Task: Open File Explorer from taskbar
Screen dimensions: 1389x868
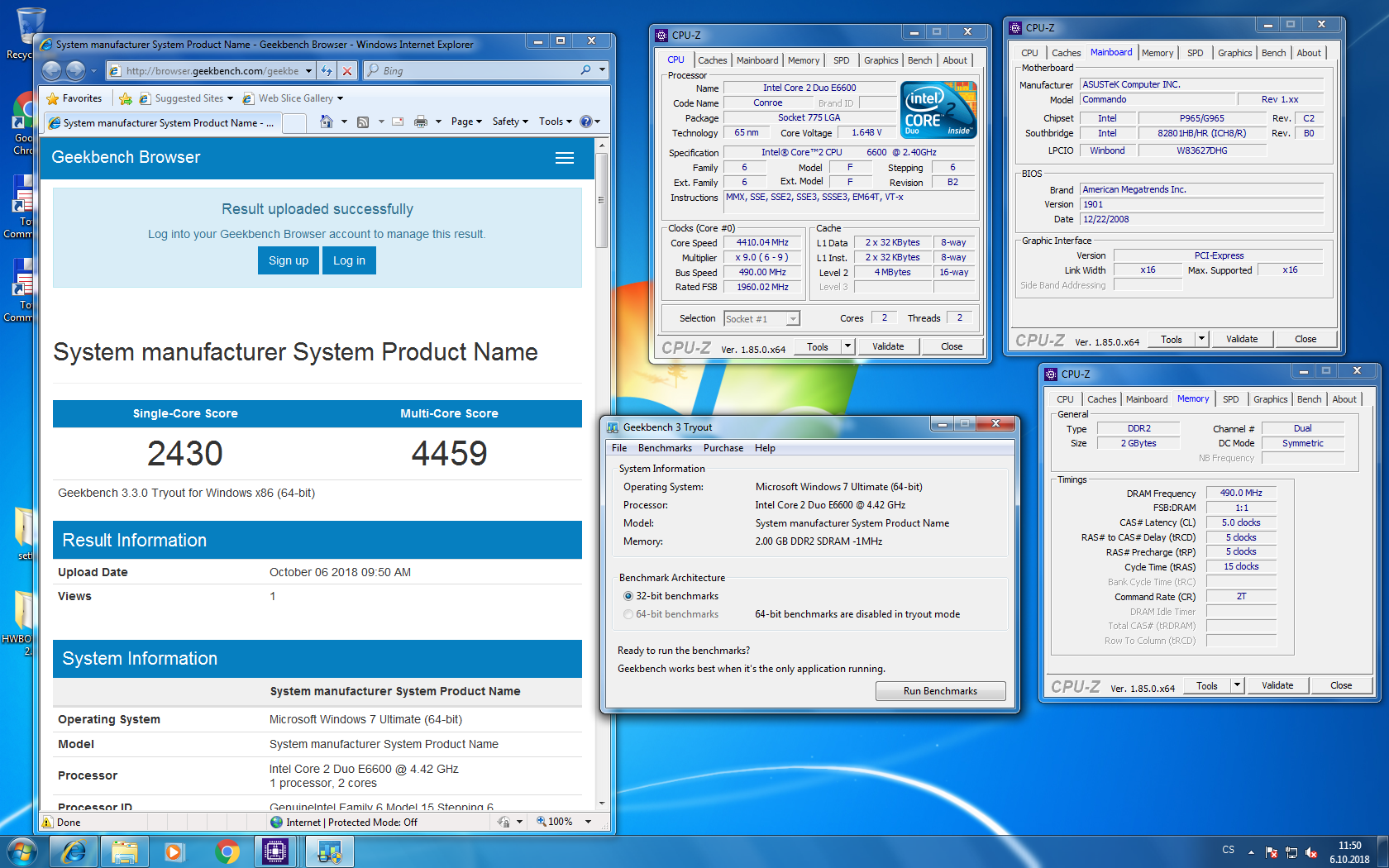Action: [125, 851]
